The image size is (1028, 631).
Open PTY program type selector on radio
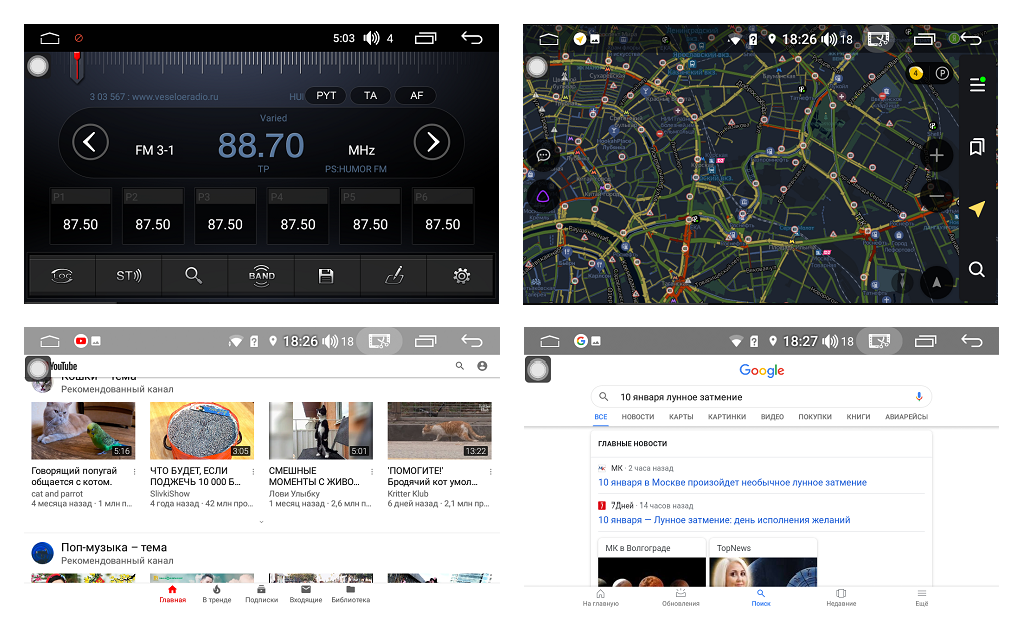326,96
